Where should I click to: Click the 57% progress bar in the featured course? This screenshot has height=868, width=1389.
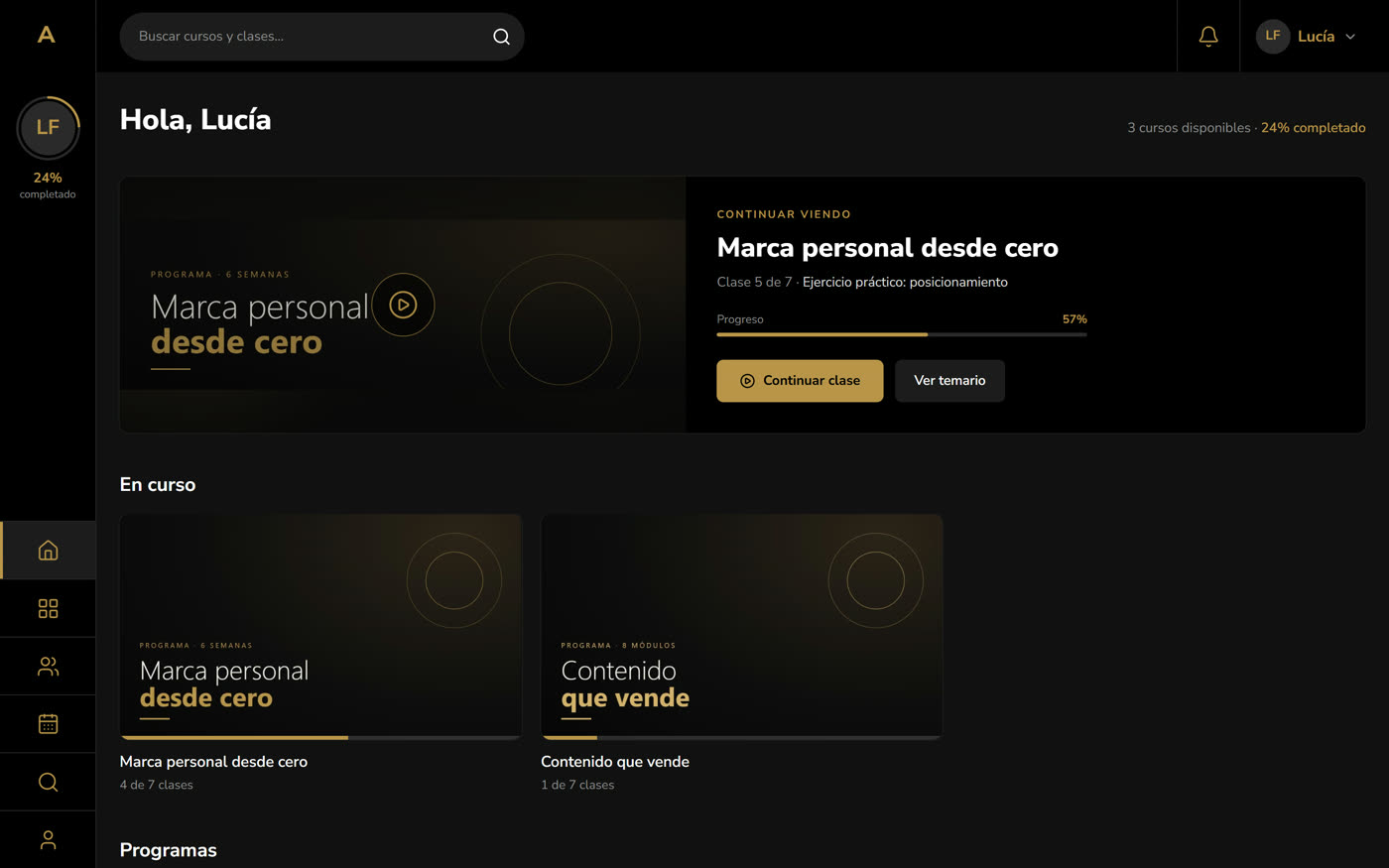tap(902, 334)
